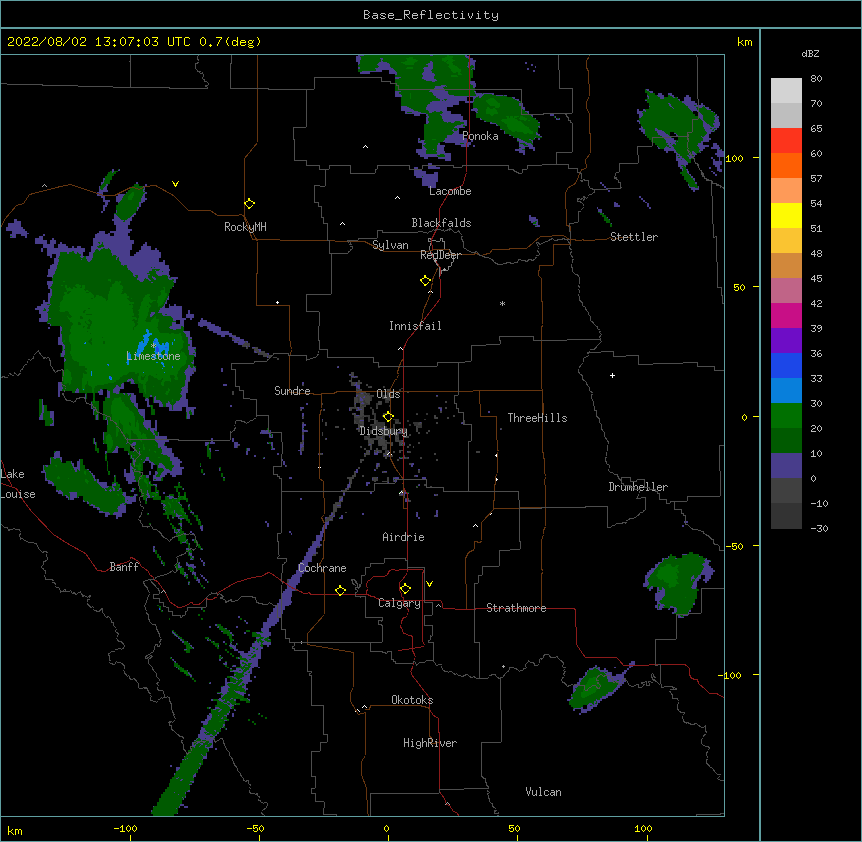Image resolution: width=862 pixels, height=842 pixels.
Task: Click the Airdrie label
Action: click(404, 537)
